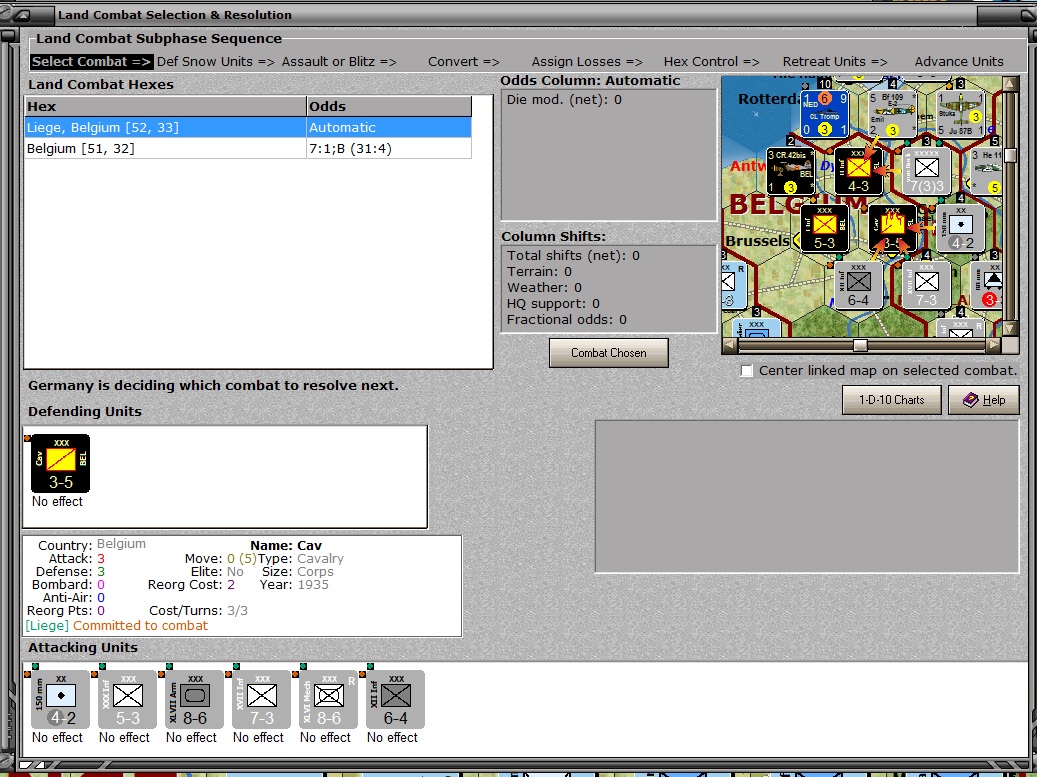Click the map horizontal scrollbar left arrow
This screenshot has width=1037, height=777.
(730, 345)
